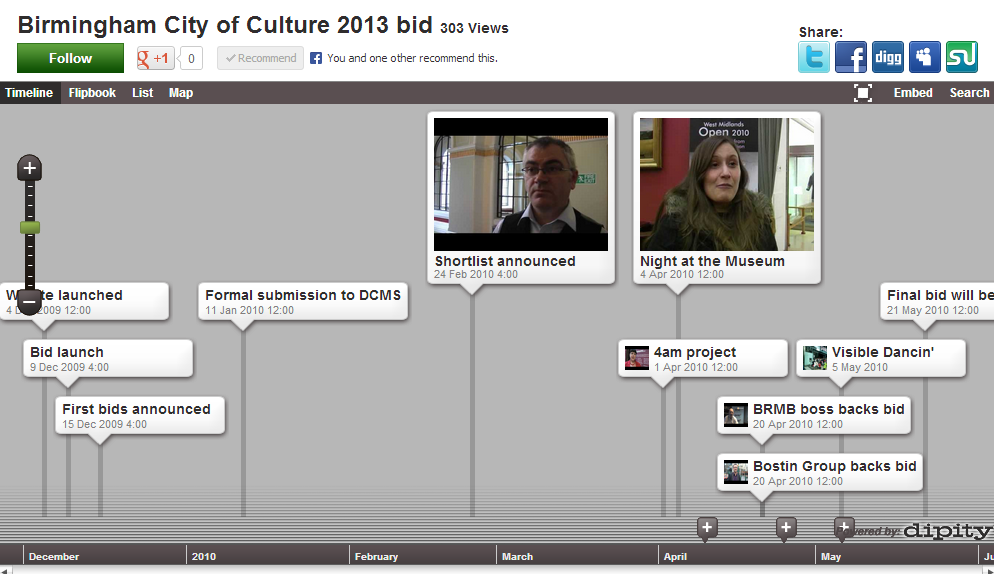Click the Google +1 button
The height and width of the screenshot is (574, 994).
[156, 58]
